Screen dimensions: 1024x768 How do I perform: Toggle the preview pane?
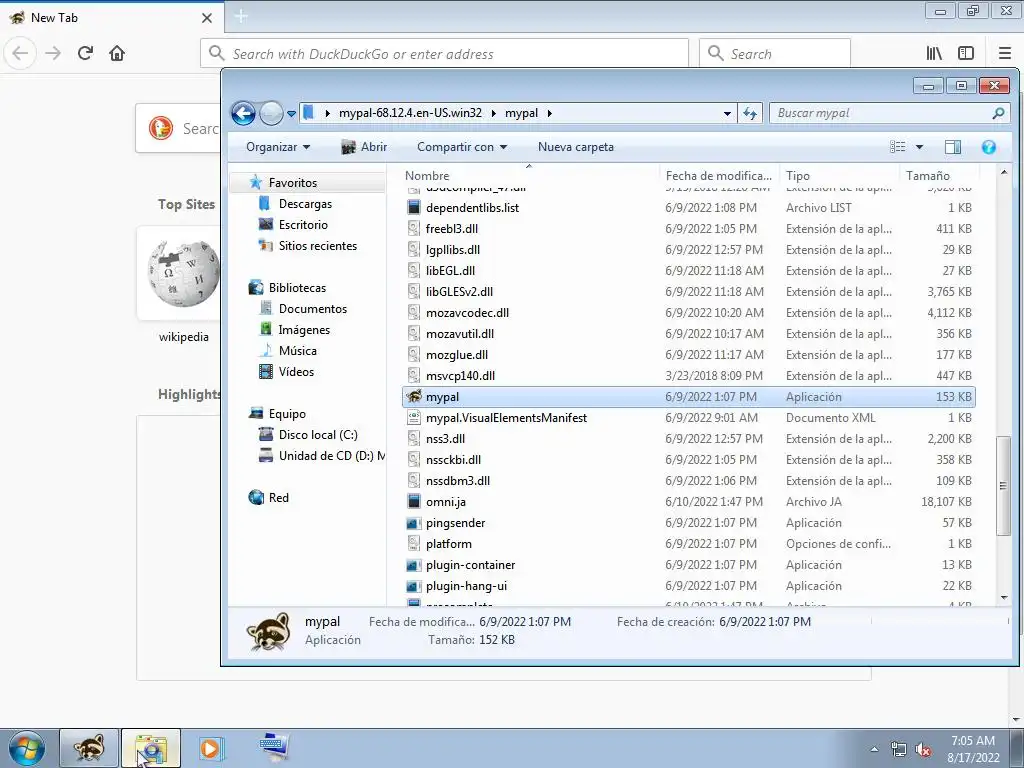click(953, 147)
